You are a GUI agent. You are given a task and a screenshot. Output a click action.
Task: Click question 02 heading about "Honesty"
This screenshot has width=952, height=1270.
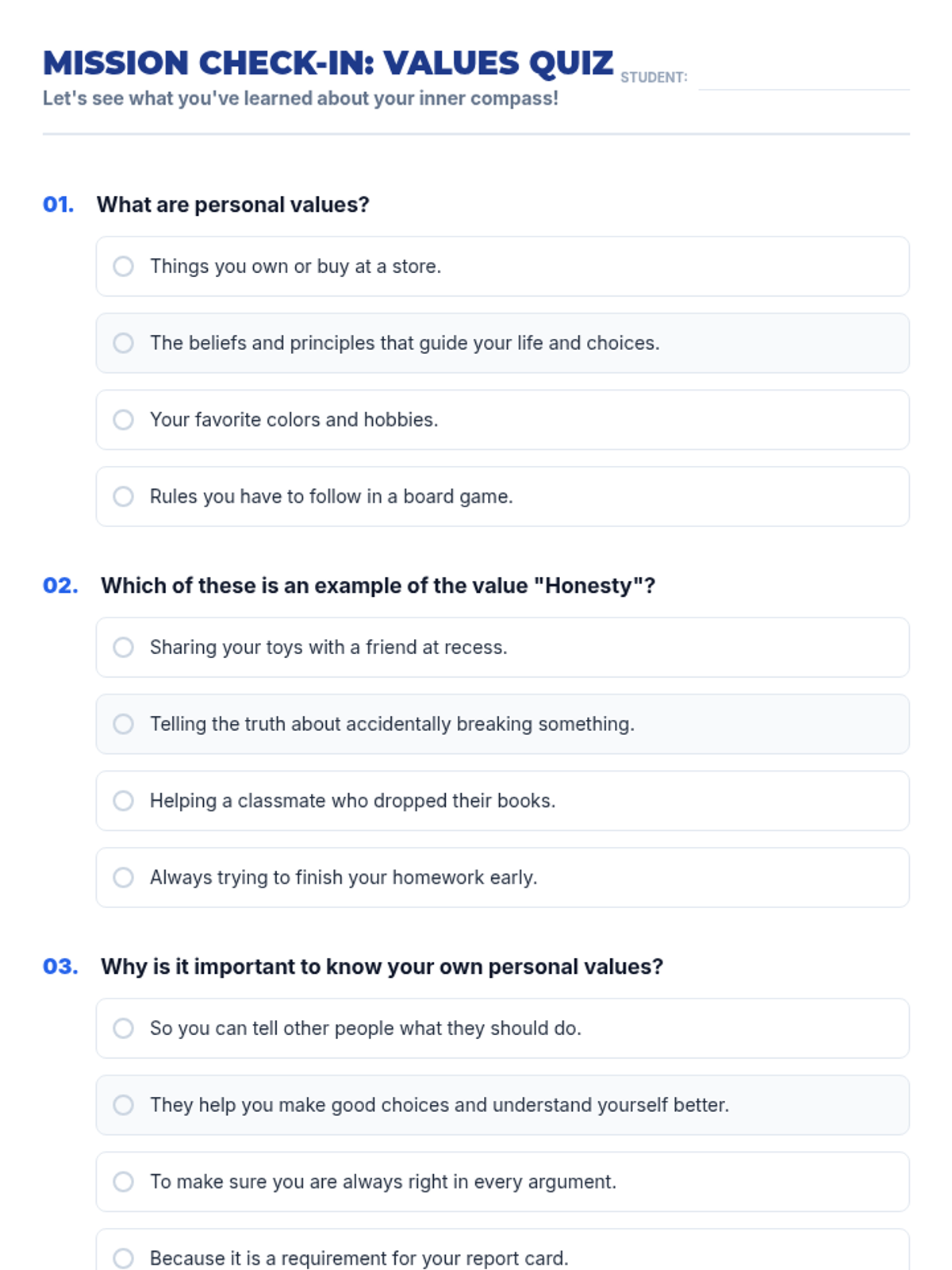pos(378,586)
